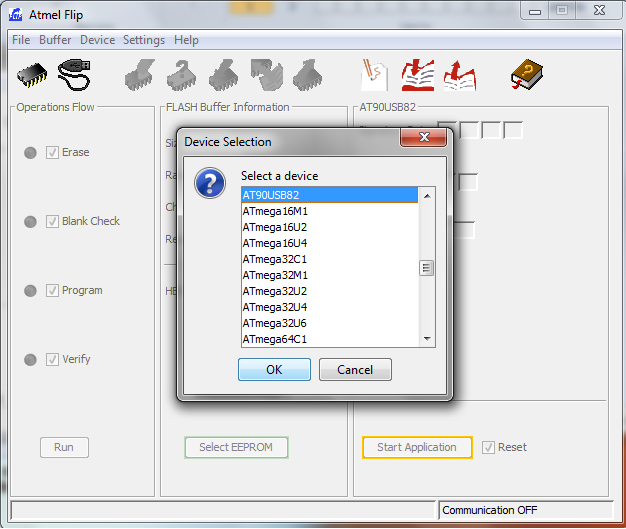Open the Device menu
626x529 pixels.
pos(97,40)
